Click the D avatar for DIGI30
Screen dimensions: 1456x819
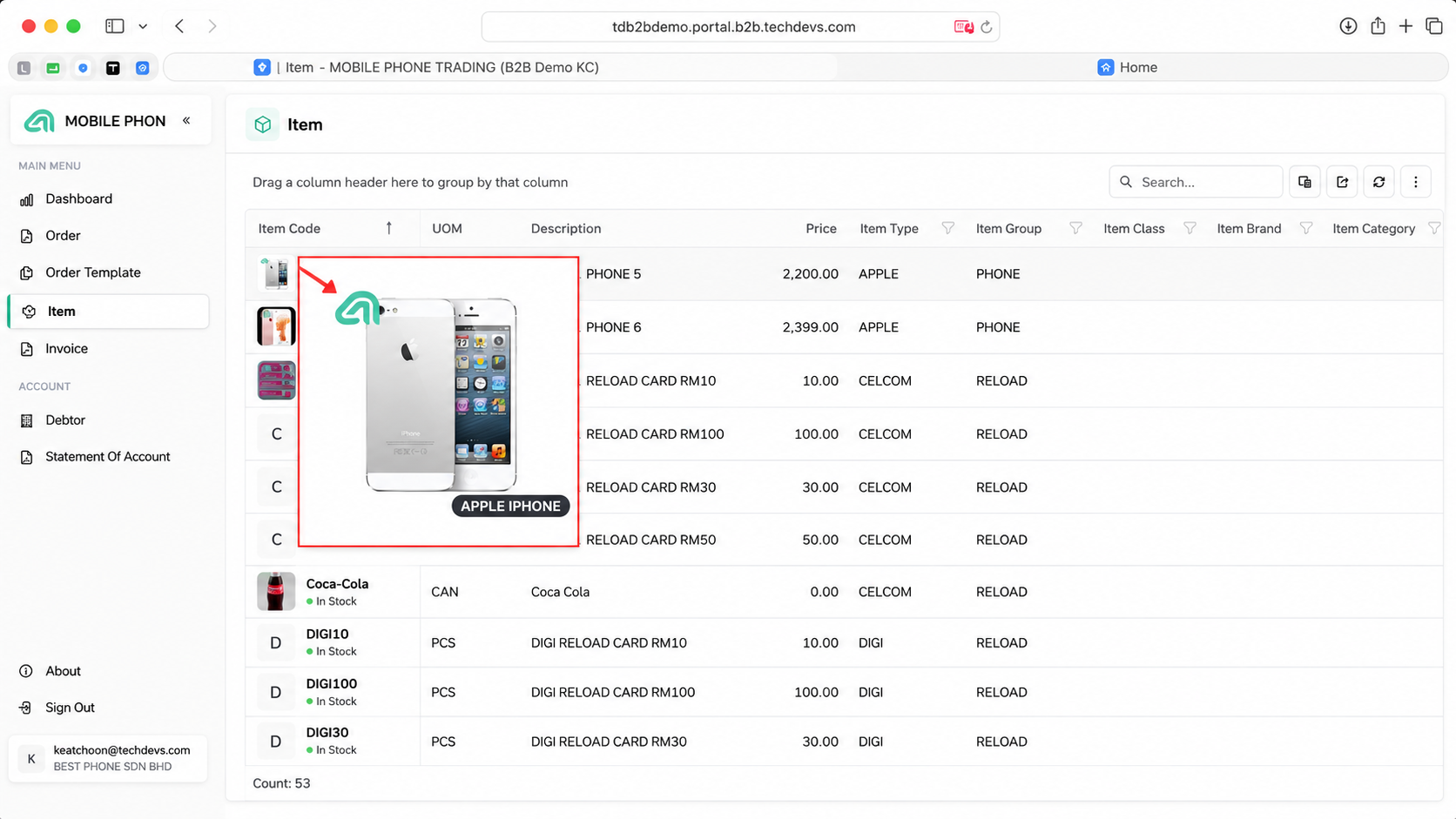(276, 742)
